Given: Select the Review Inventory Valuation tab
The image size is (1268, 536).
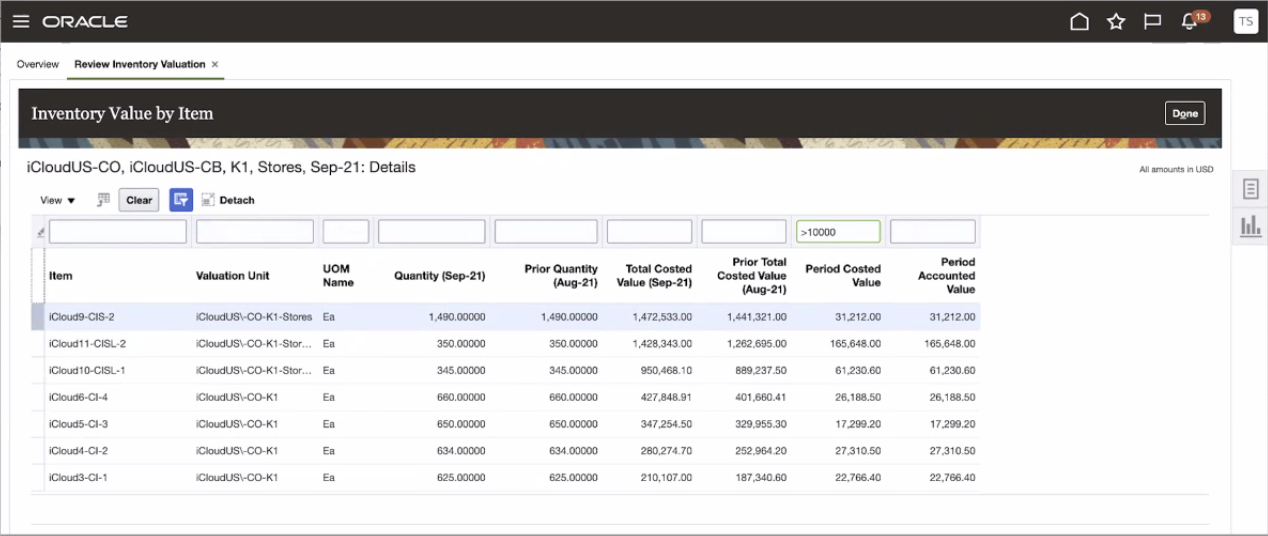Looking at the screenshot, I should coord(140,64).
